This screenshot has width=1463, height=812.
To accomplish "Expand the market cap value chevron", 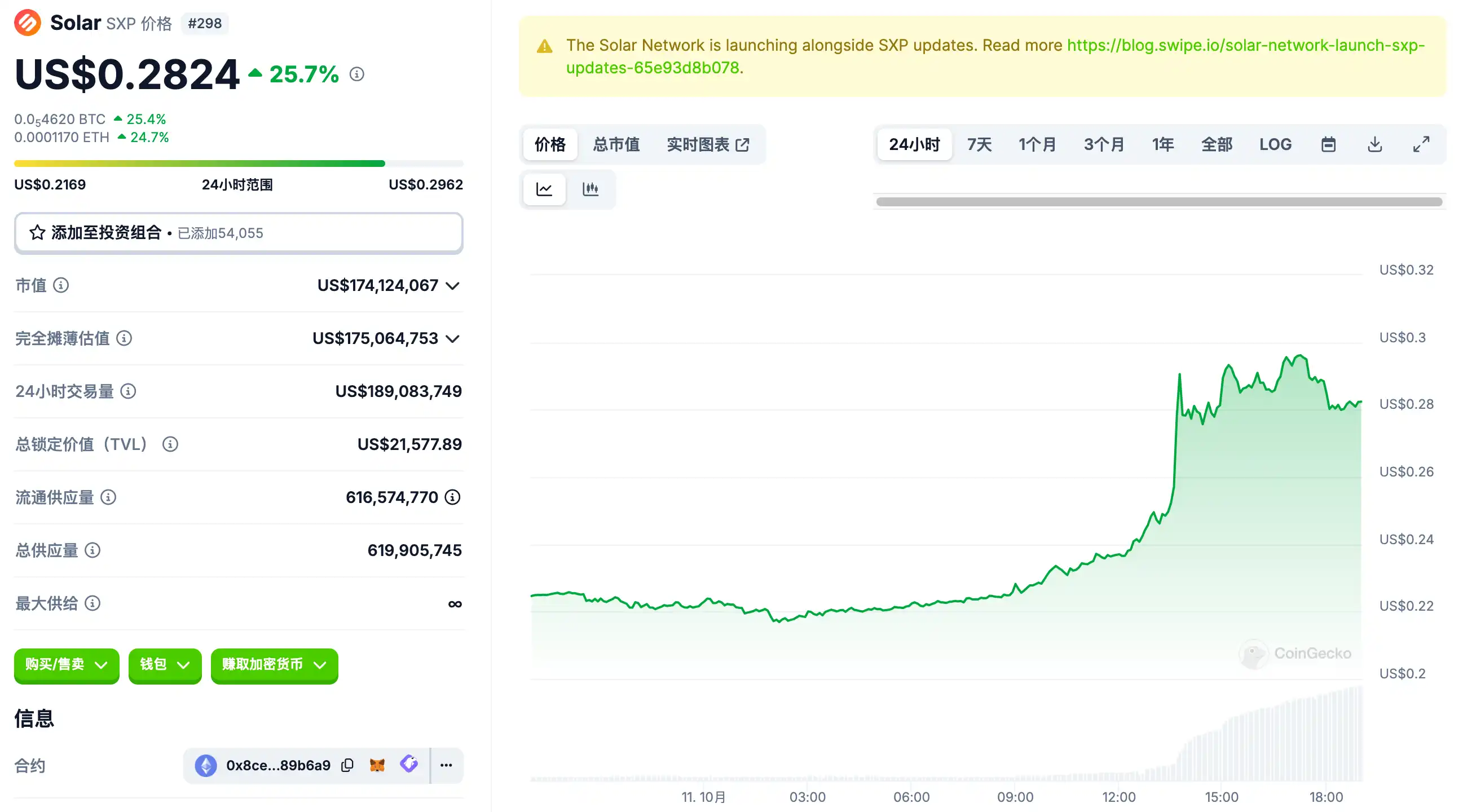I will [x=453, y=286].
